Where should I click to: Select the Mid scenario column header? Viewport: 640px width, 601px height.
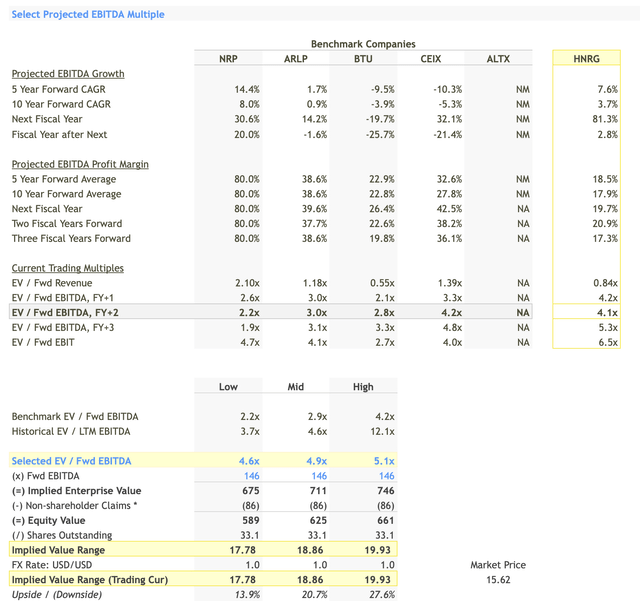point(298,387)
